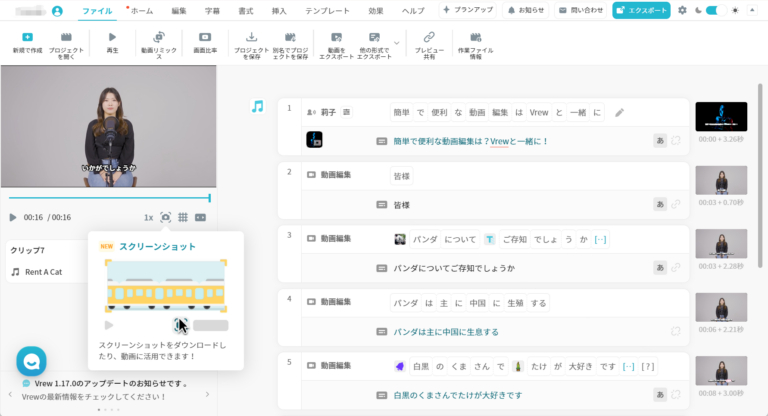
Task: Click the [?] marker in clip 5
Action: (x=648, y=366)
